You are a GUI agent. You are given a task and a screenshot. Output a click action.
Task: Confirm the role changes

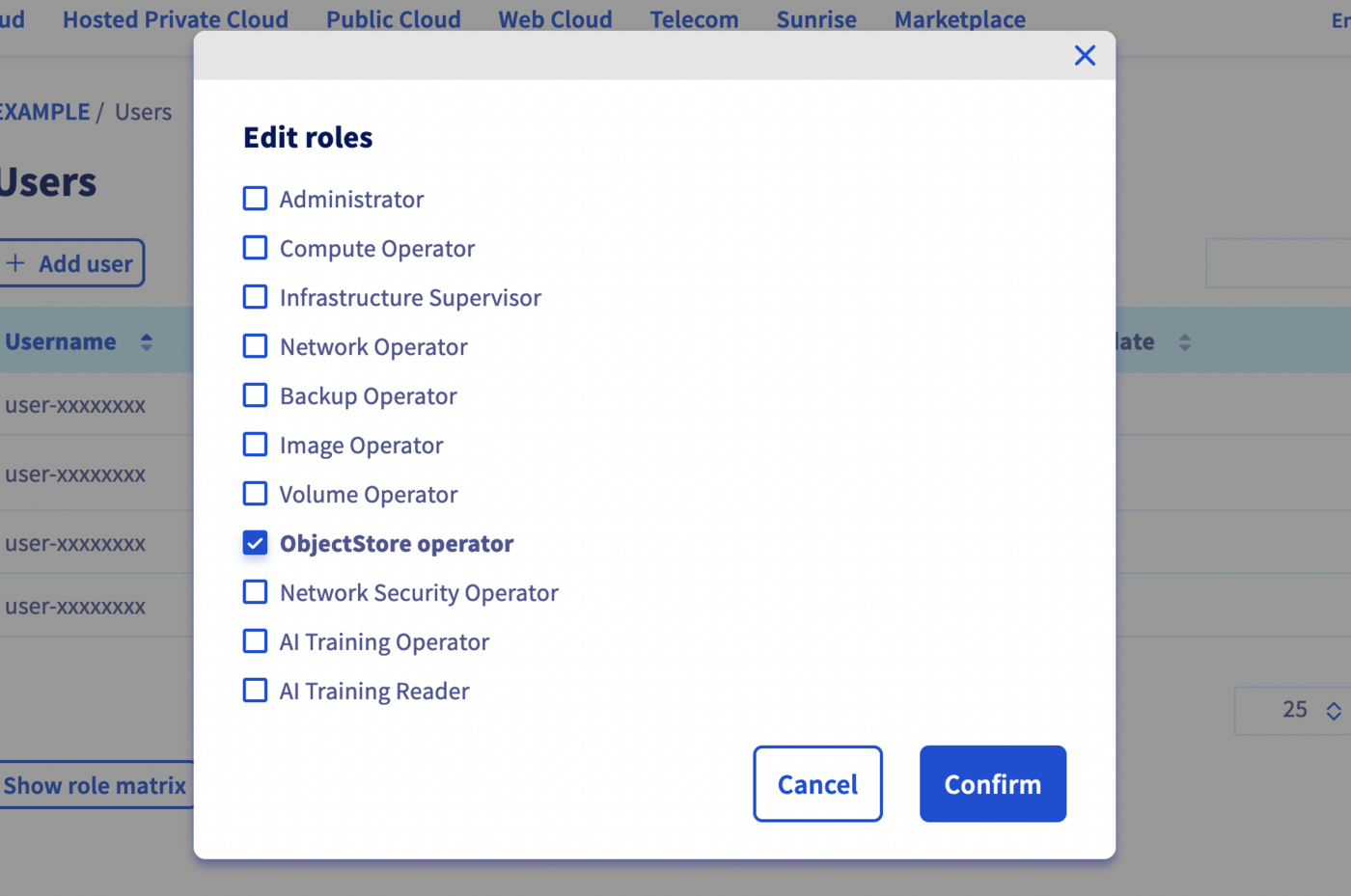(x=992, y=783)
